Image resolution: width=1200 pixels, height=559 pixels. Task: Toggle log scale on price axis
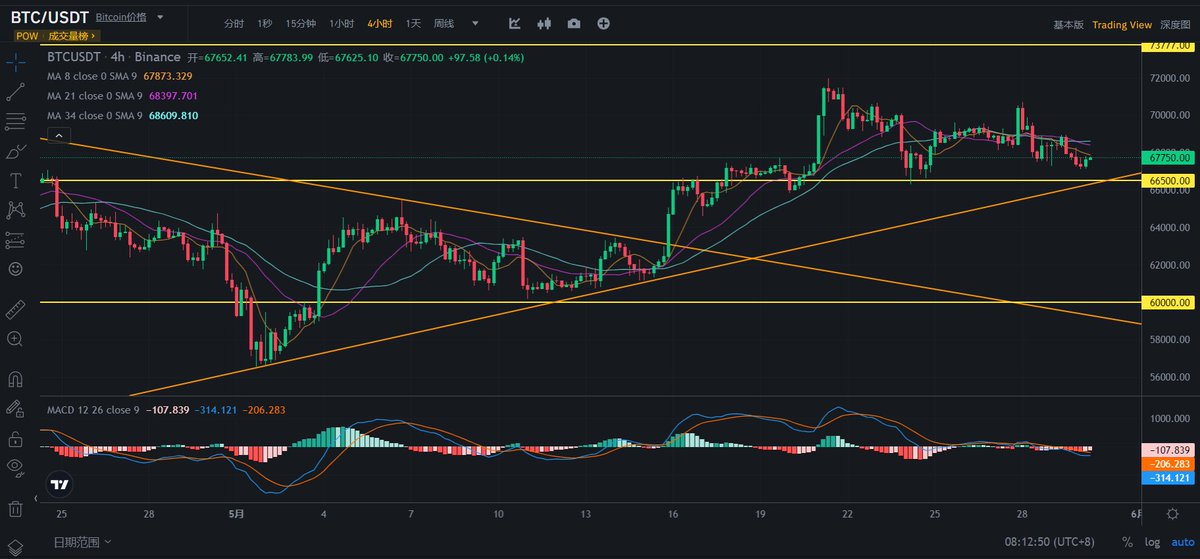coord(1150,541)
